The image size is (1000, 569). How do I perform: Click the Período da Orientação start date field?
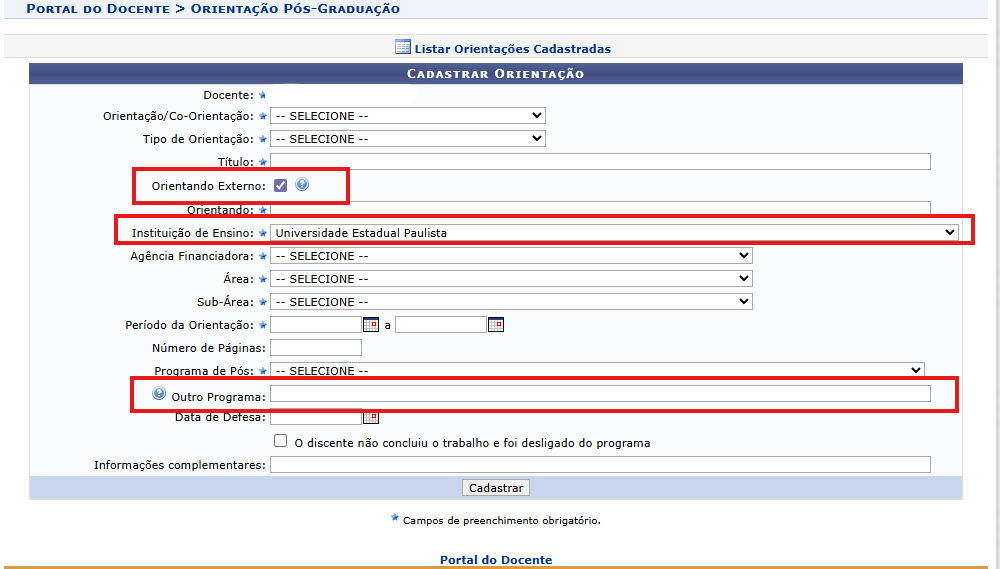pos(316,325)
